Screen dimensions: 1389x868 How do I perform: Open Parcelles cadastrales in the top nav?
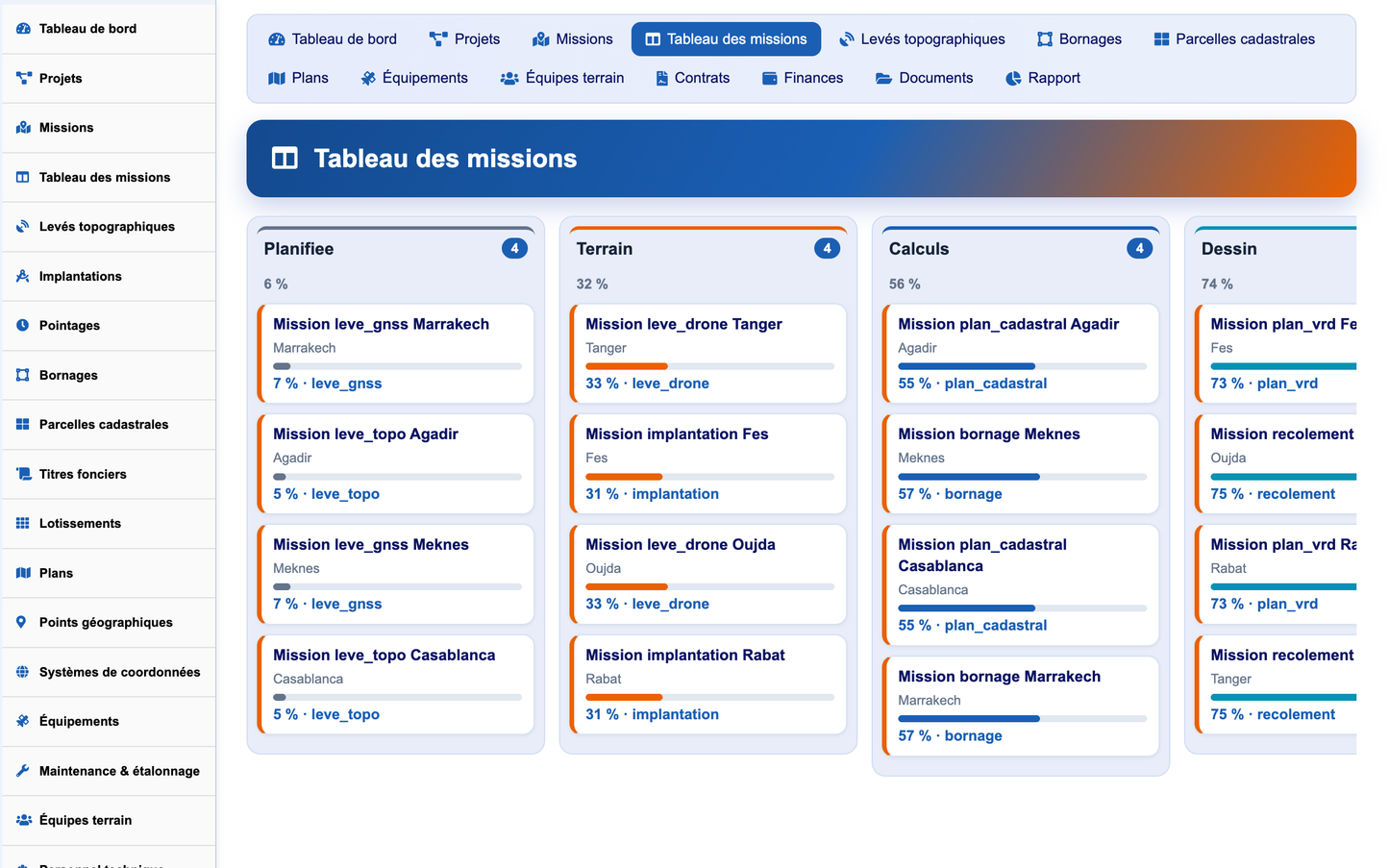(1234, 39)
